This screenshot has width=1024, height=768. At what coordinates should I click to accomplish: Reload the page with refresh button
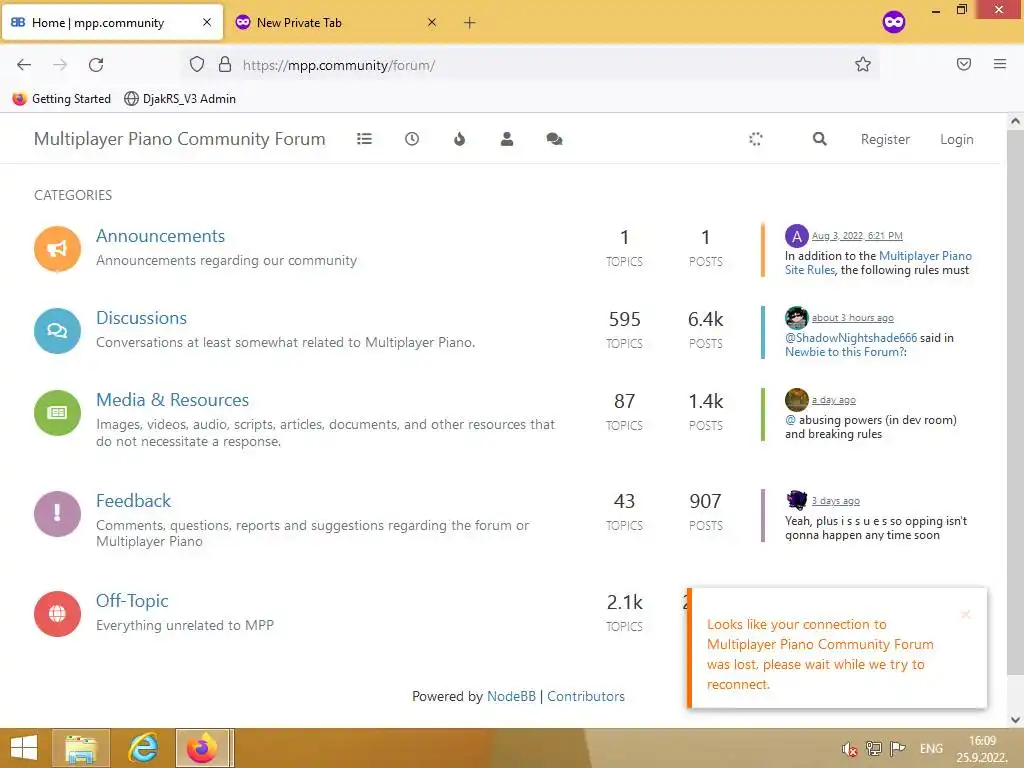pos(96,65)
